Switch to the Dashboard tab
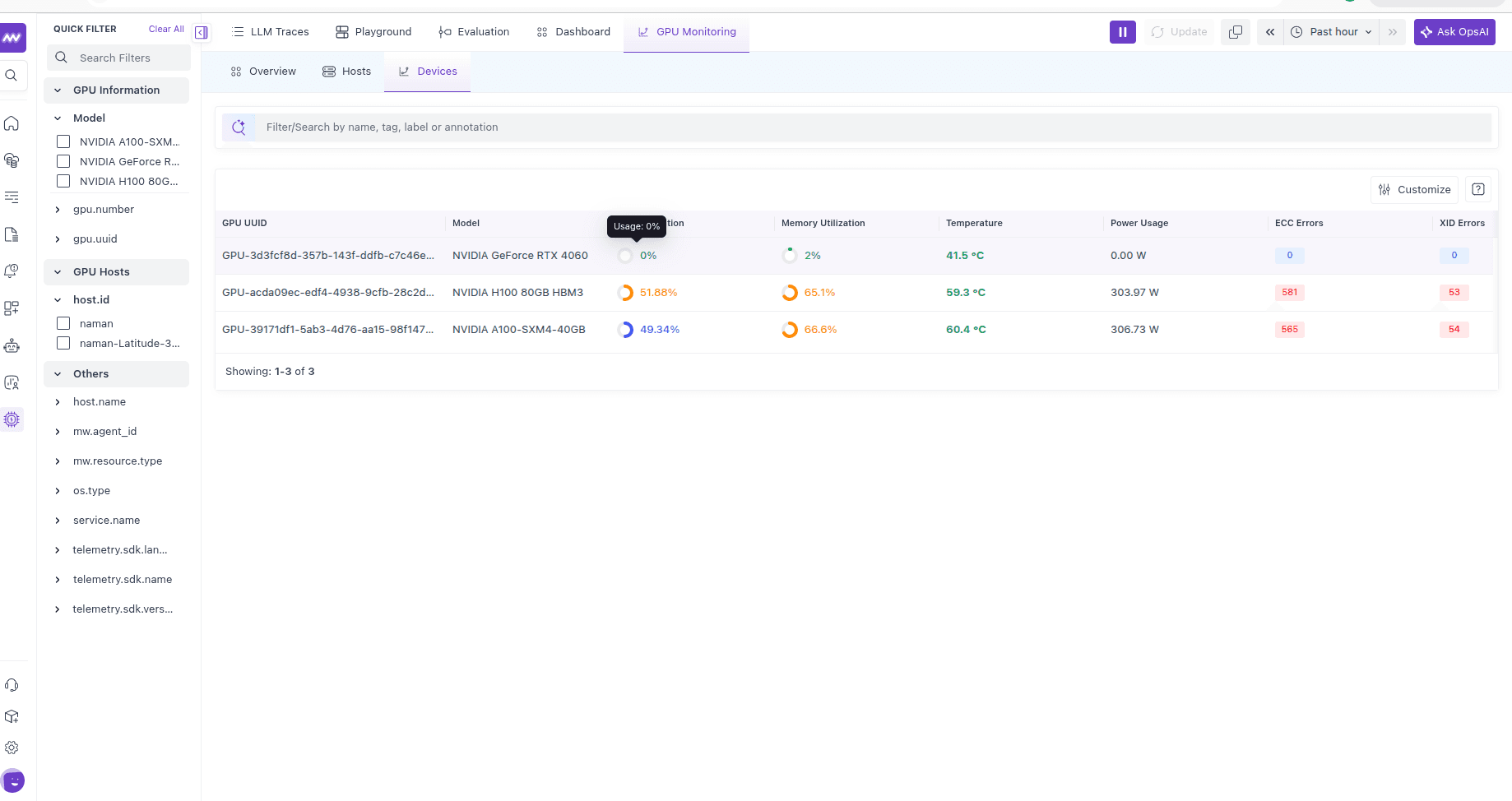 click(573, 32)
